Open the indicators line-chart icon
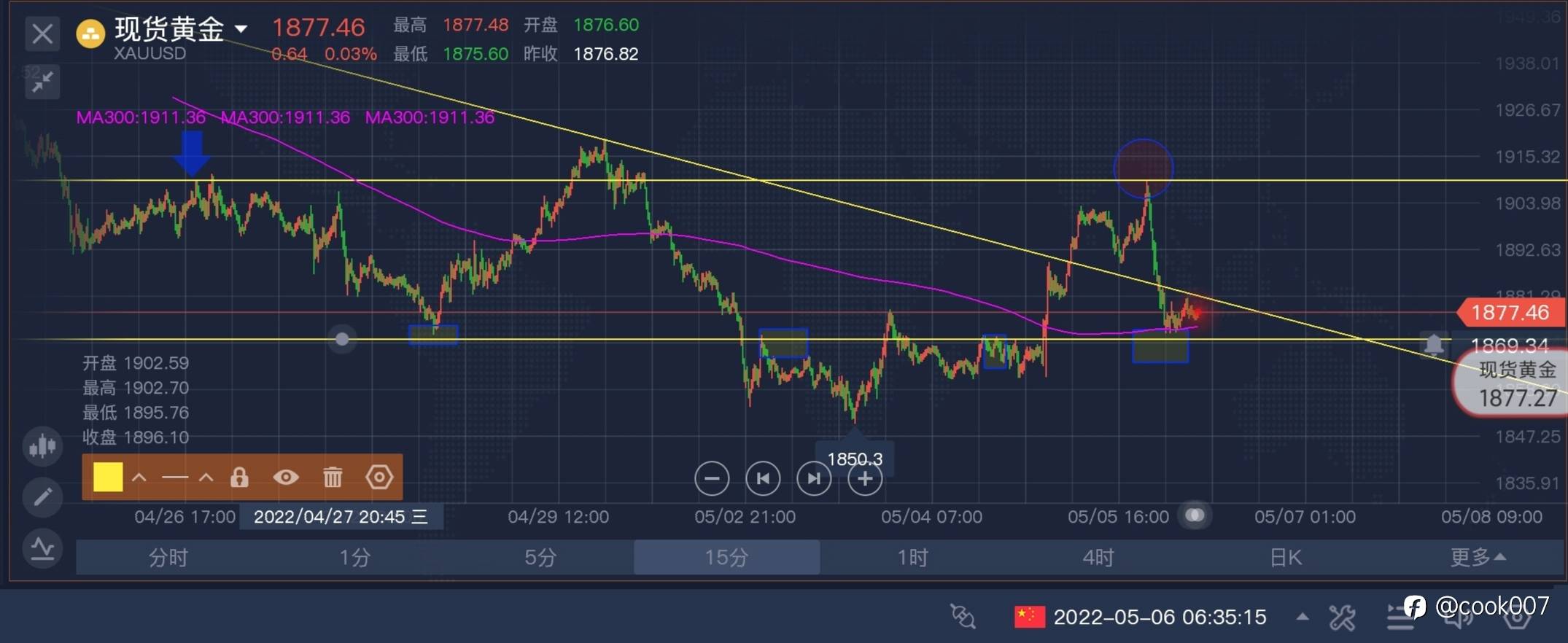This screenshot has height=643, width=1568. point(42,547)
